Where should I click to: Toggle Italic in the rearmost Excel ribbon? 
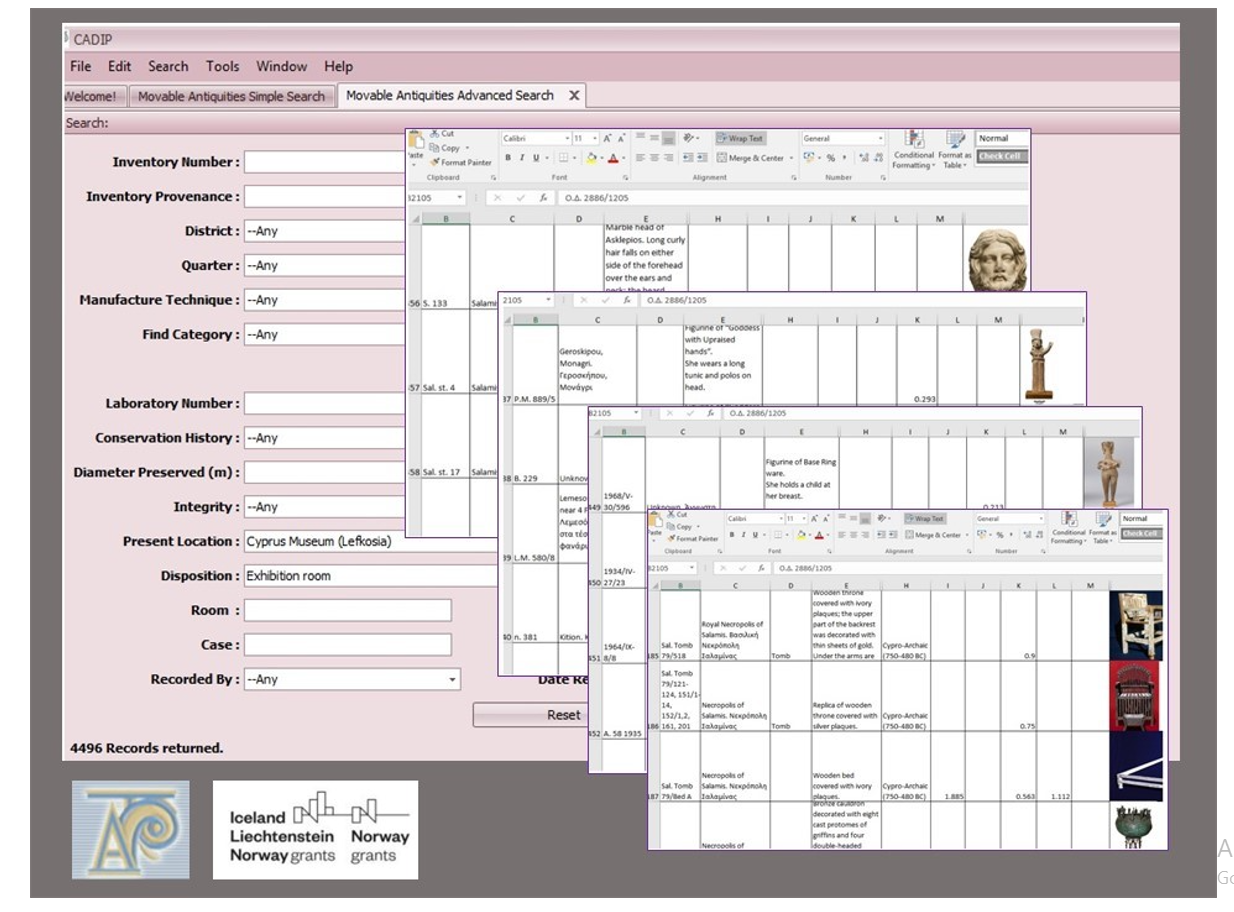pos(522,158)
